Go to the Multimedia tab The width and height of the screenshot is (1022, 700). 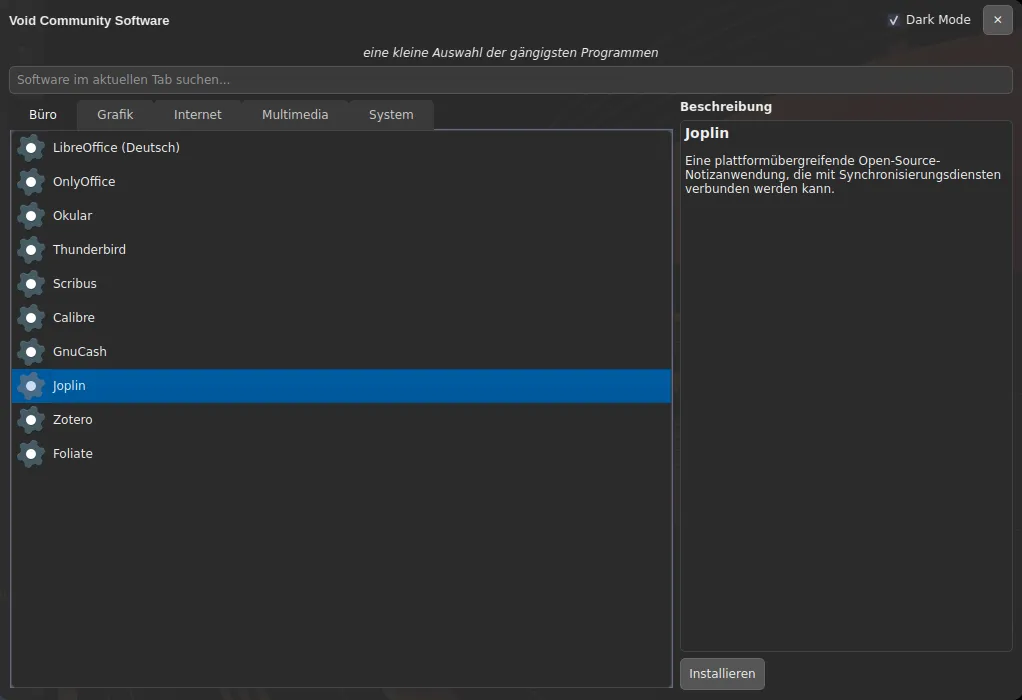click(295, 115)
